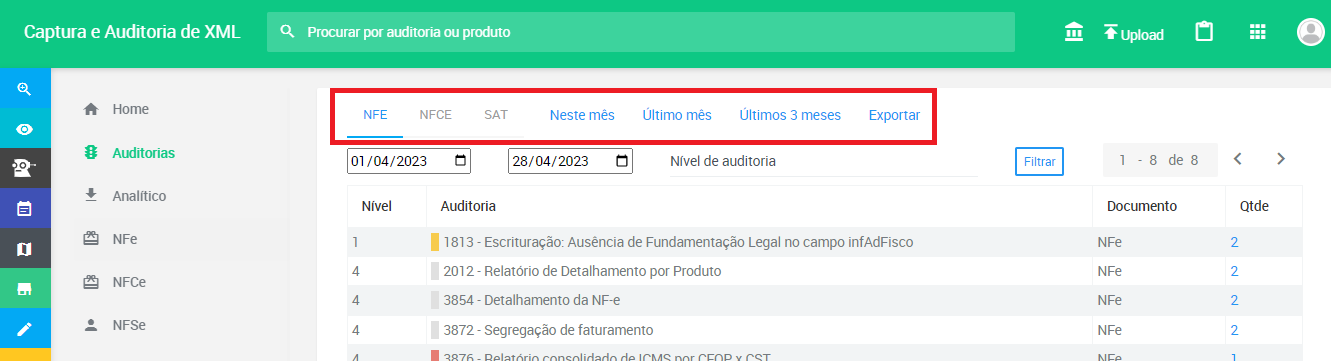The width and height of the screenshot is (1331, 361).
Task: Switch to the SAT tab
Action: [x=496, y=115]
